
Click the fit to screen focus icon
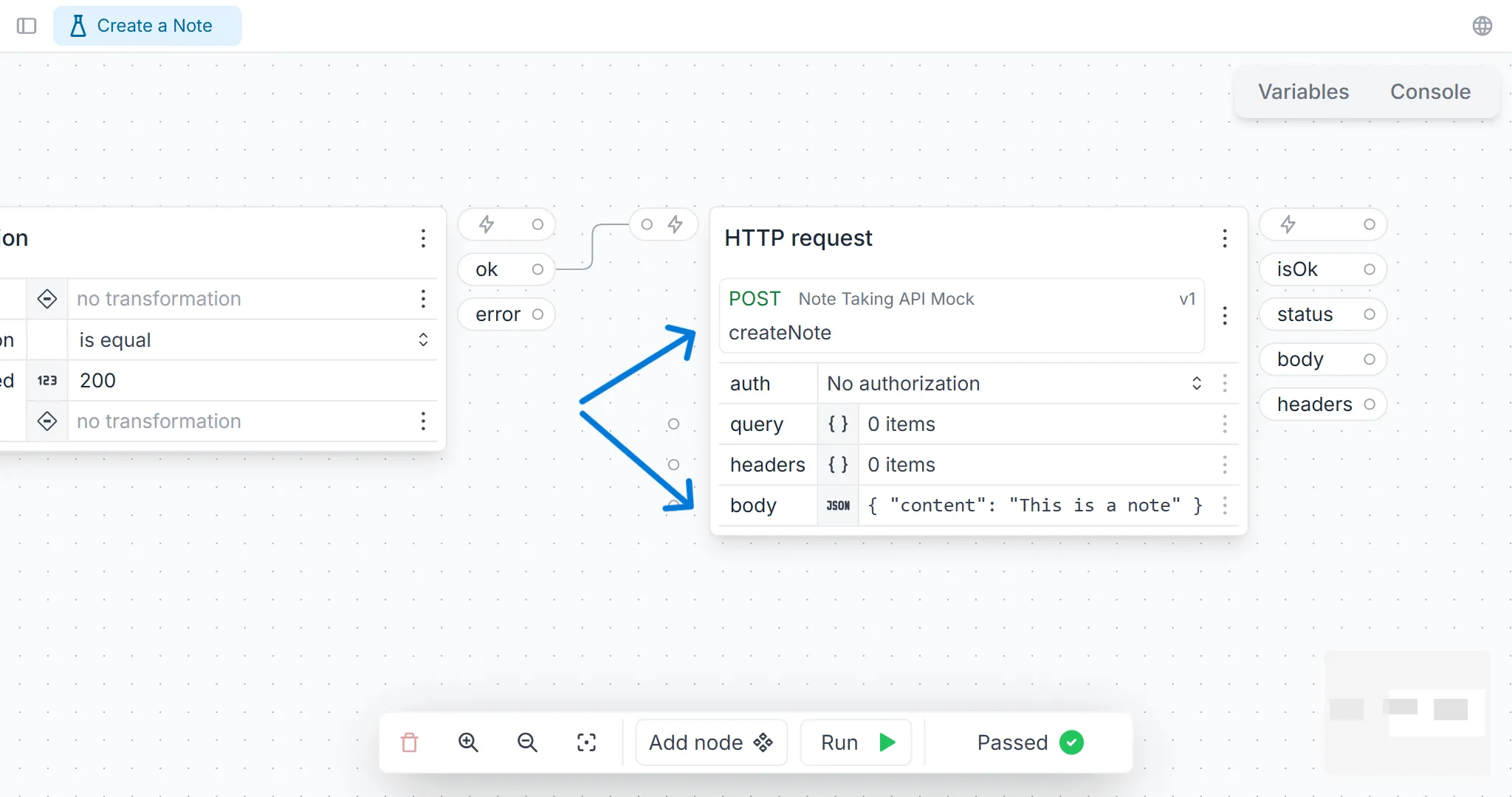coord(586,742)
